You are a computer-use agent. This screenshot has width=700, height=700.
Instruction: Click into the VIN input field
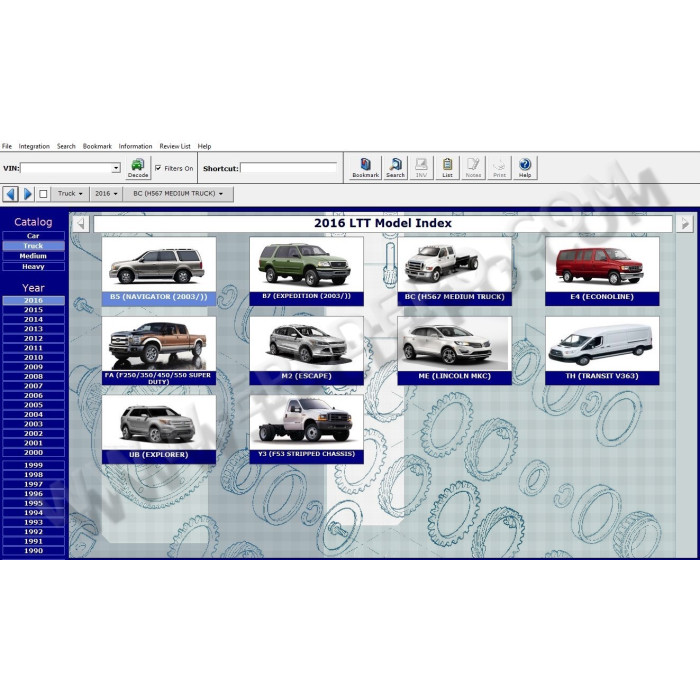(x=66, y=168)
